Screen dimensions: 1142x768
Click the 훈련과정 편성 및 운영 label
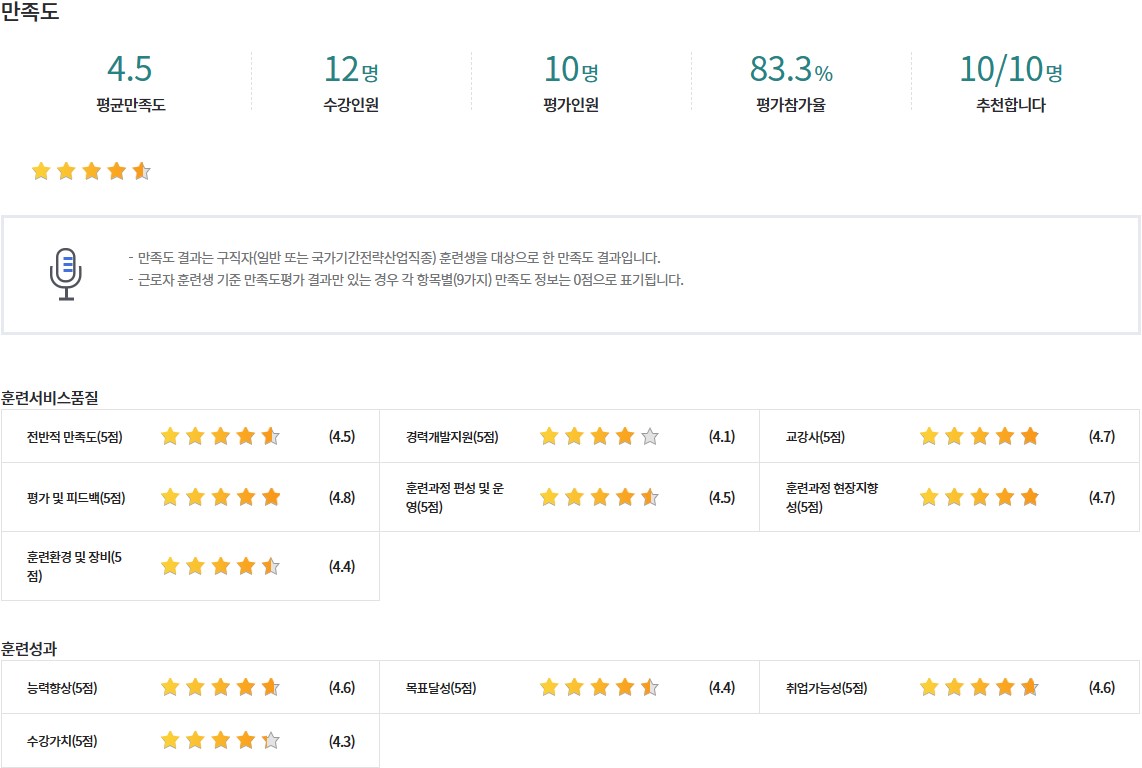454,497
